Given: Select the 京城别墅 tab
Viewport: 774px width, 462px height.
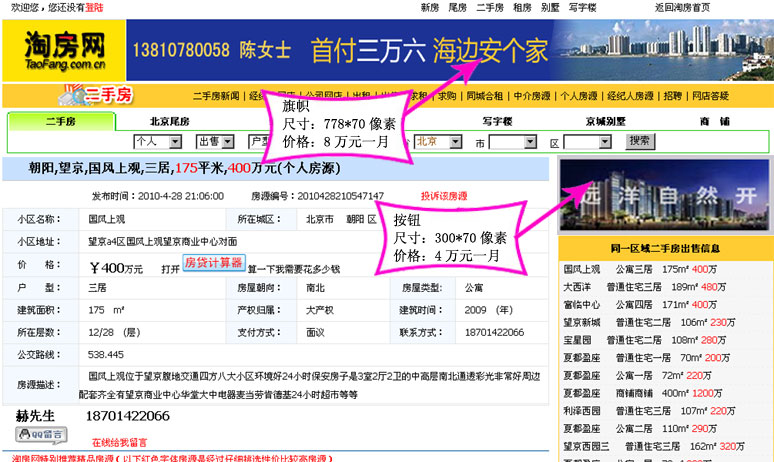Looking at the screenshot, I should [x=606, y=121].
